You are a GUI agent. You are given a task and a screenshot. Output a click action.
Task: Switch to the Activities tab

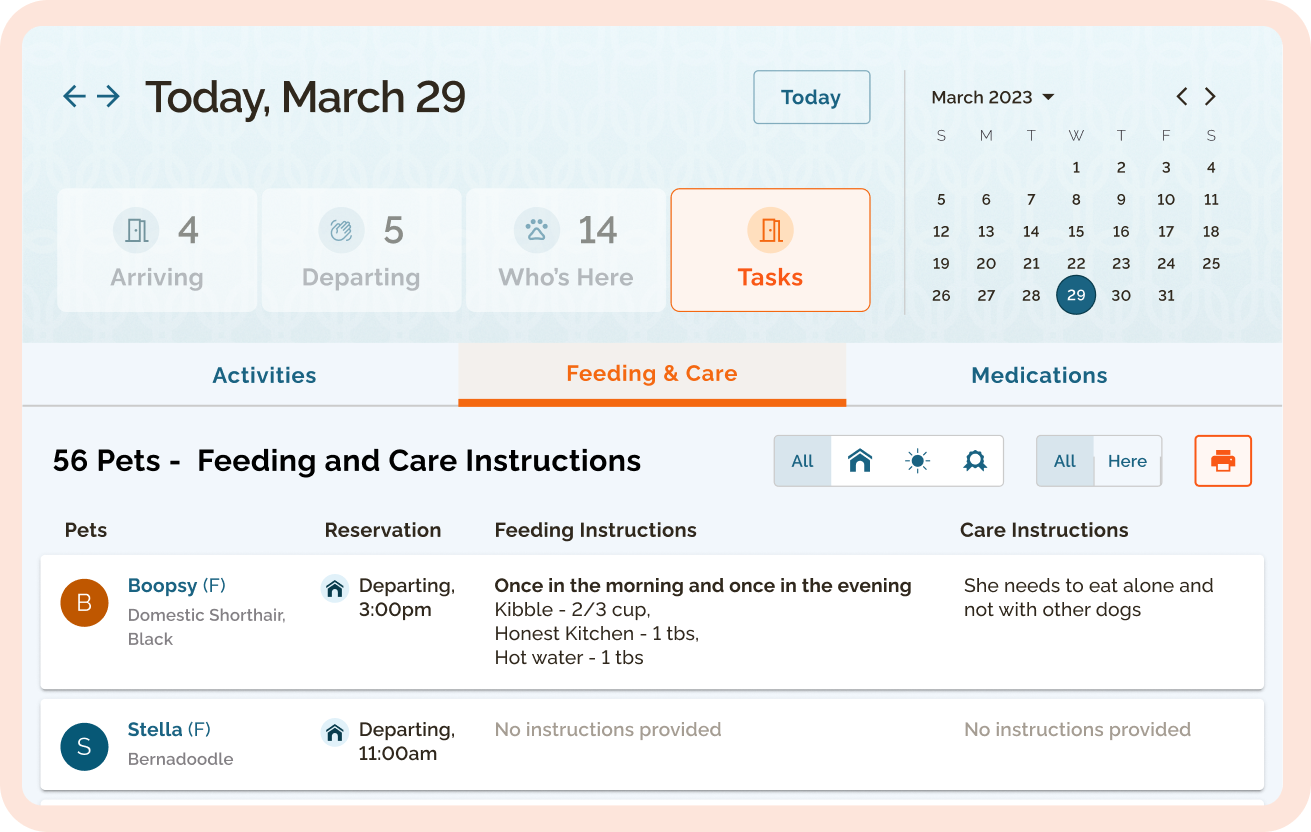(264, 375)
